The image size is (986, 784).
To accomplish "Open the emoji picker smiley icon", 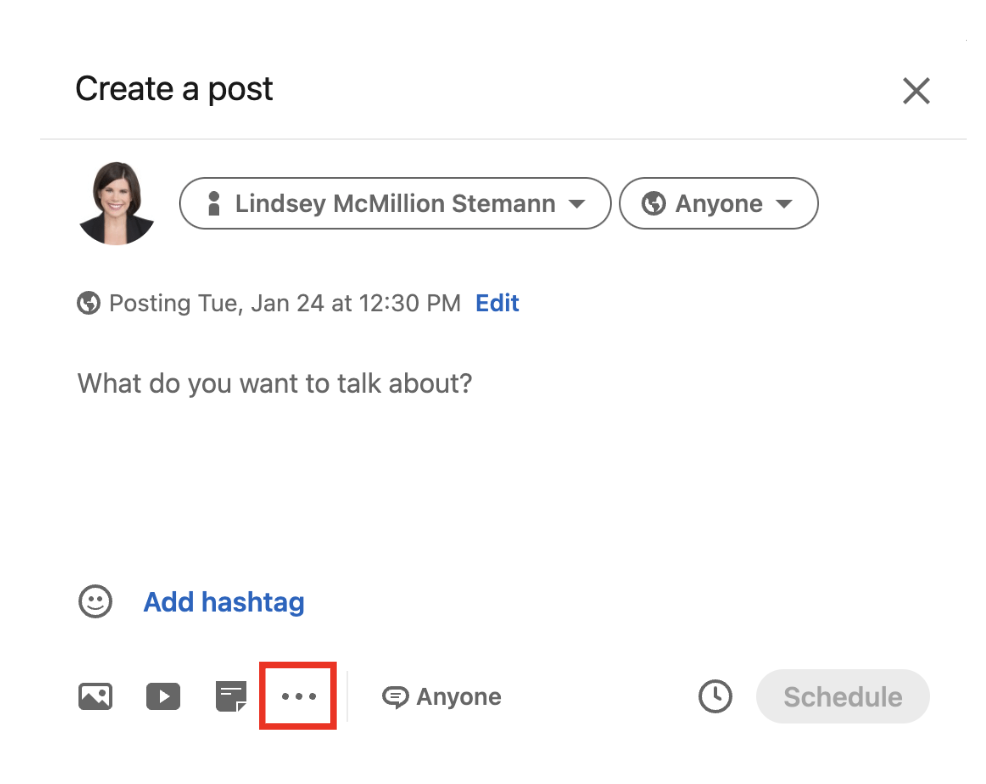I will [x=95, y=601].
